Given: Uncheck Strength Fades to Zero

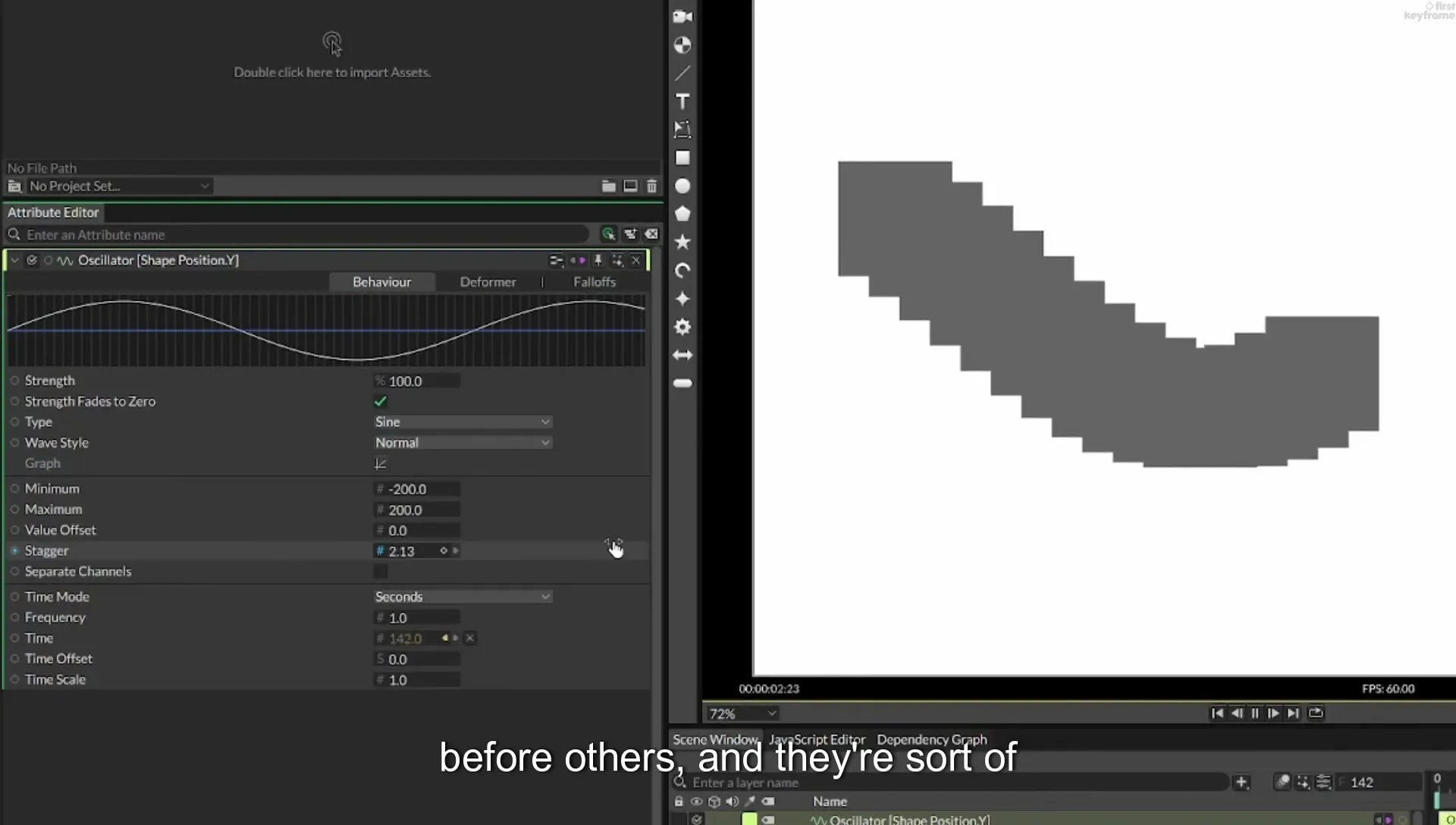Looking at the screenshot, I should 381,401.
